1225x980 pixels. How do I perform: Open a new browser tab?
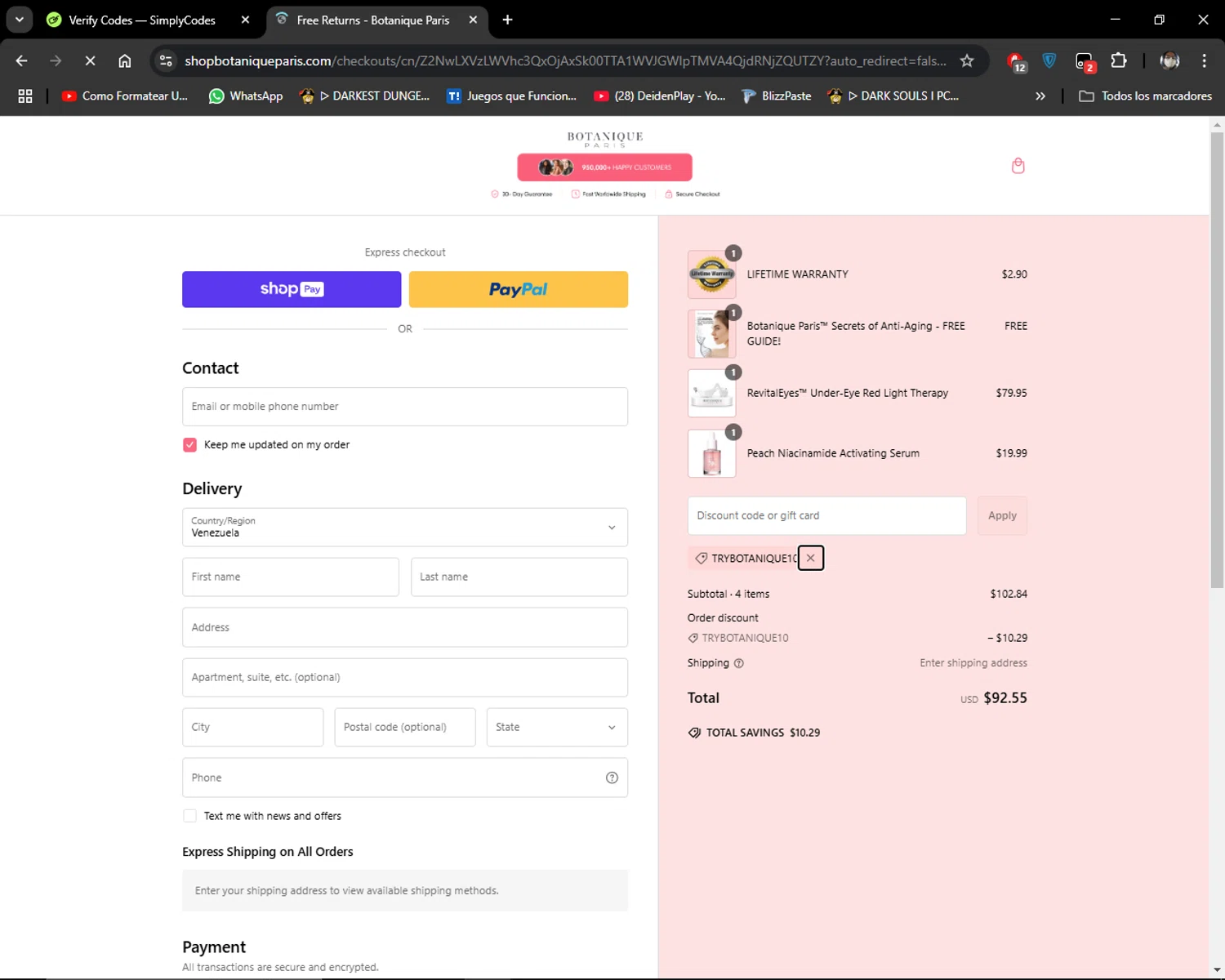(x=507, y=20)
